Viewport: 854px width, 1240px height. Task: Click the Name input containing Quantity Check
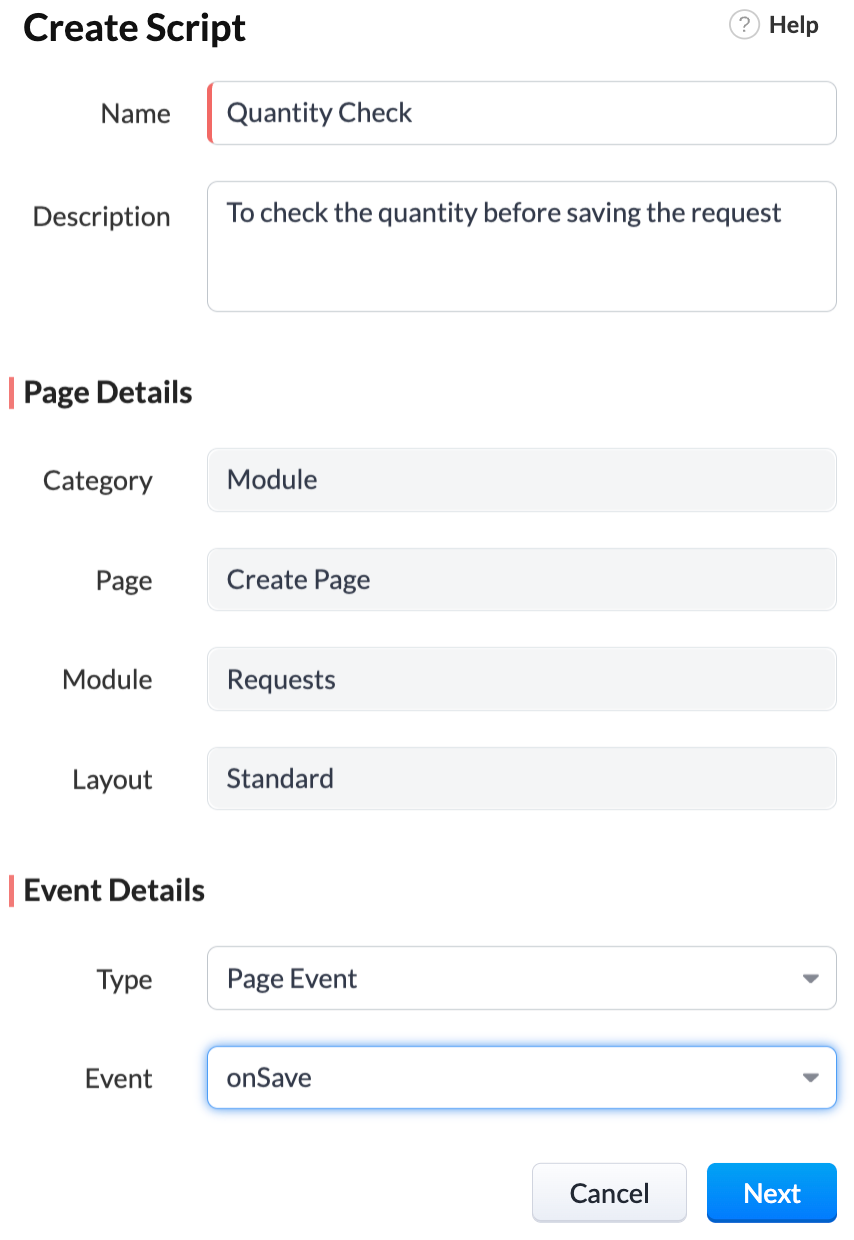pos(520,113)
